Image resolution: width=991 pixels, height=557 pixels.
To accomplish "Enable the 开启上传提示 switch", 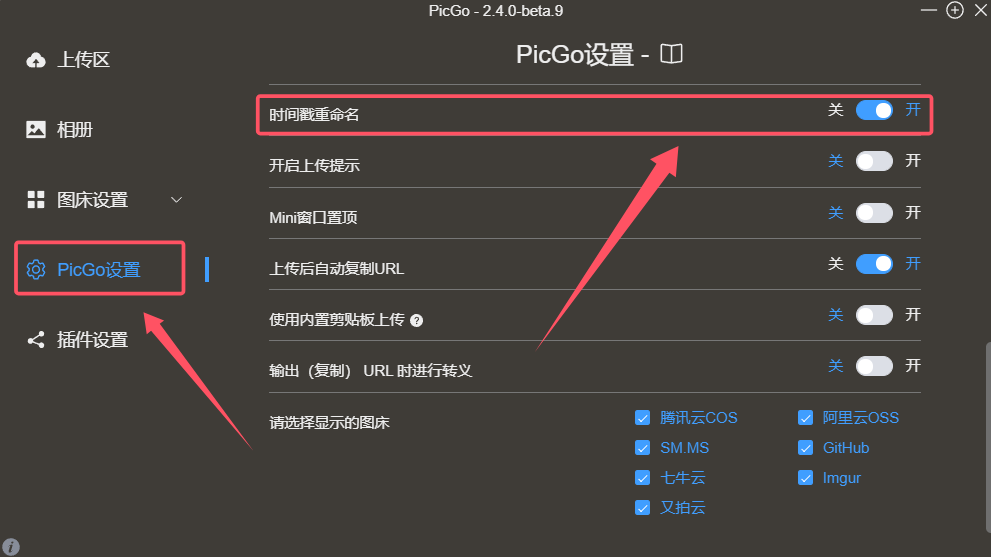I will 874,161.
